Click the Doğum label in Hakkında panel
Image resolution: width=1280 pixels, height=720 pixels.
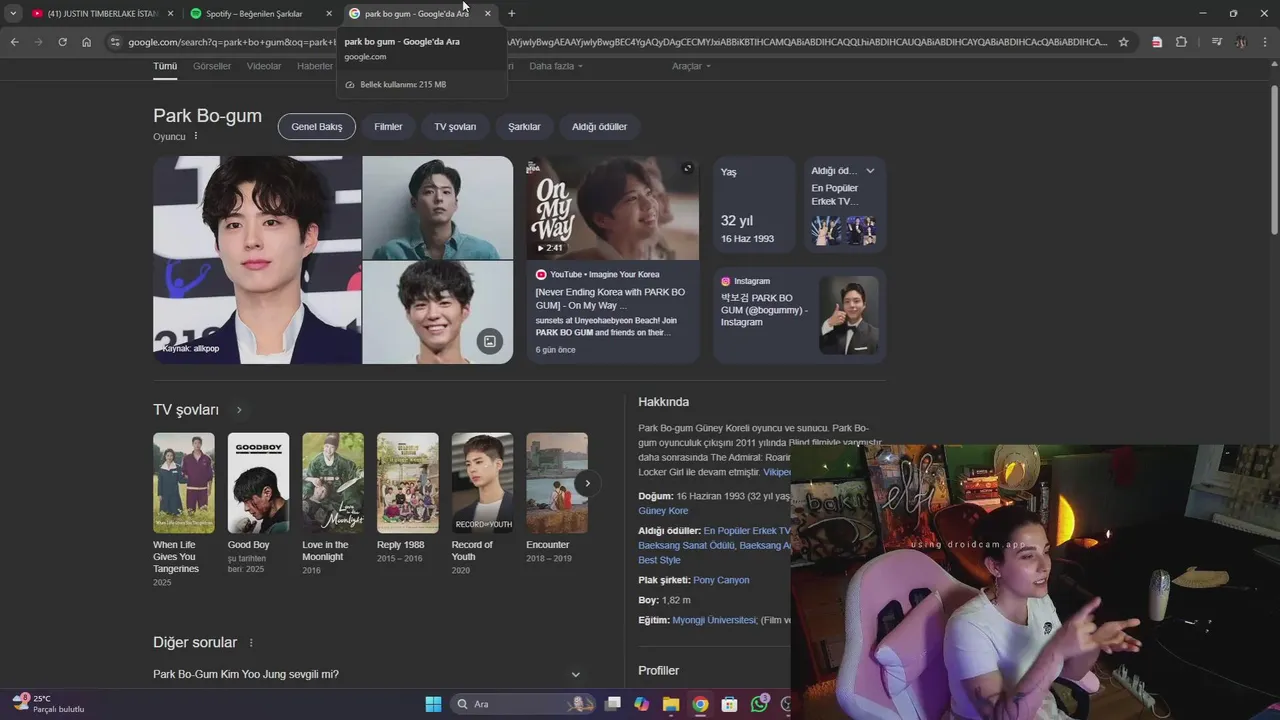coord(655,496)
